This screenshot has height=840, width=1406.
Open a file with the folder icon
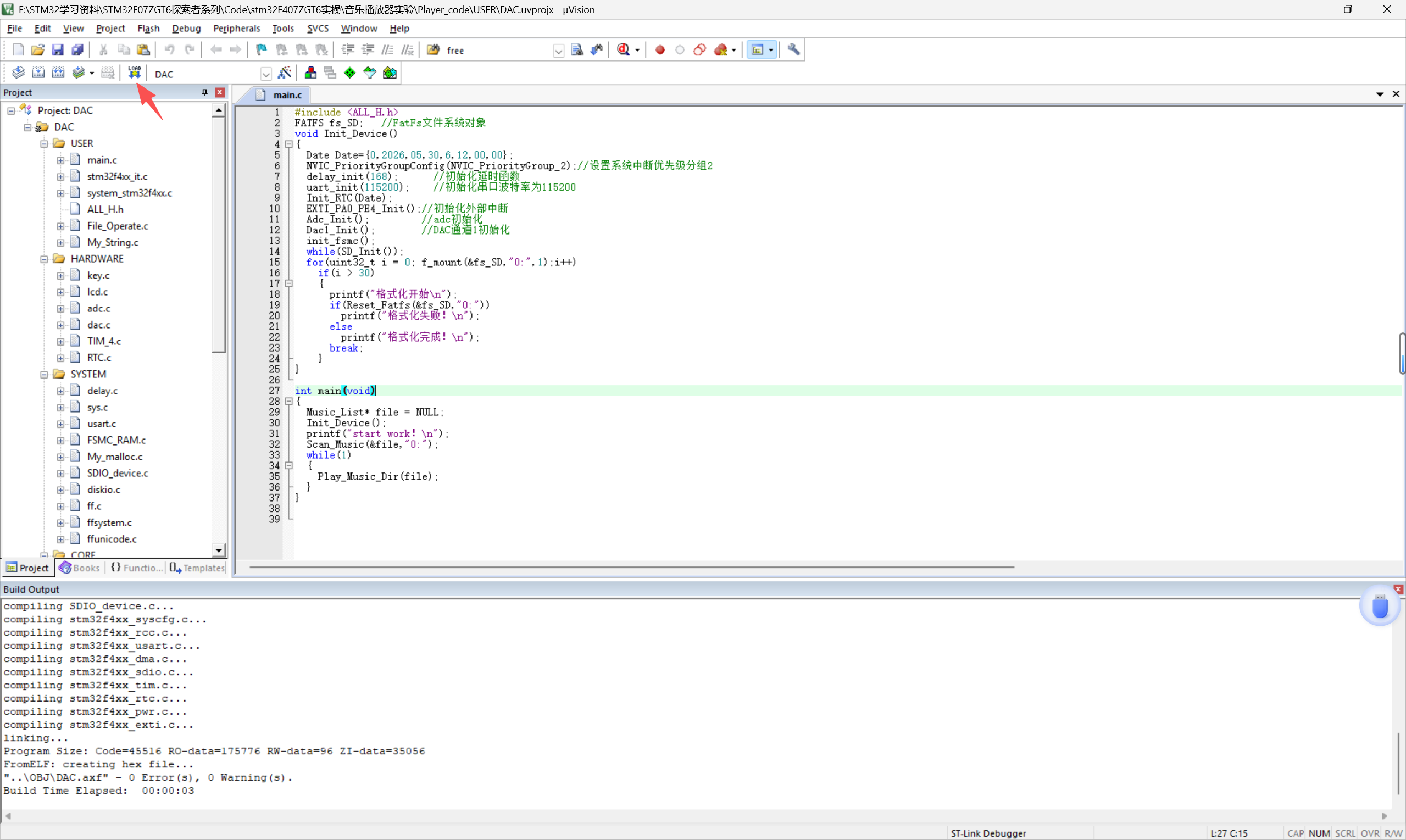coord(38,50)
